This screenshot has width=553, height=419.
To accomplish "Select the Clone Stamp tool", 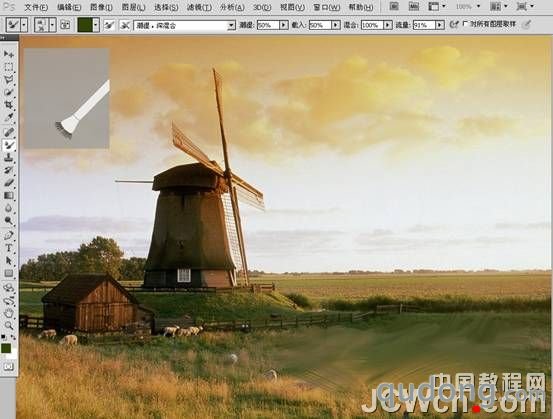I will point(8,158).
